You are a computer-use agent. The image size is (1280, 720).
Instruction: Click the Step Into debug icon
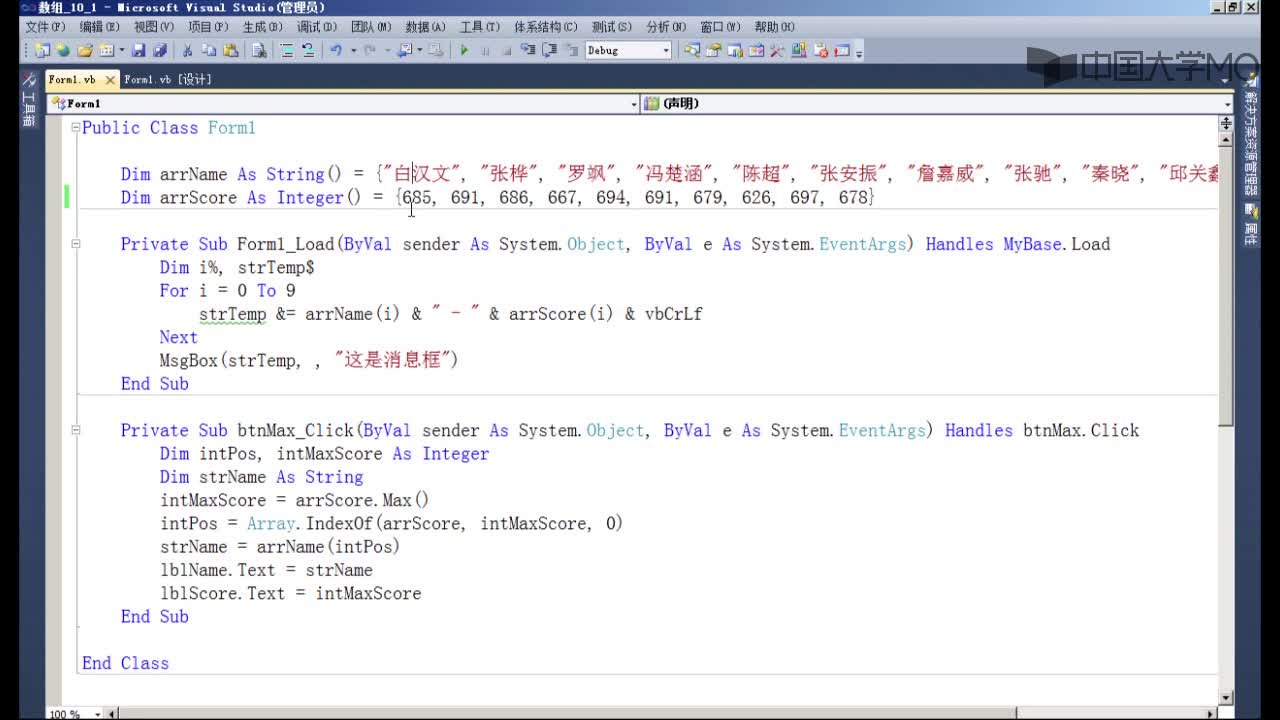pos(527,50)
